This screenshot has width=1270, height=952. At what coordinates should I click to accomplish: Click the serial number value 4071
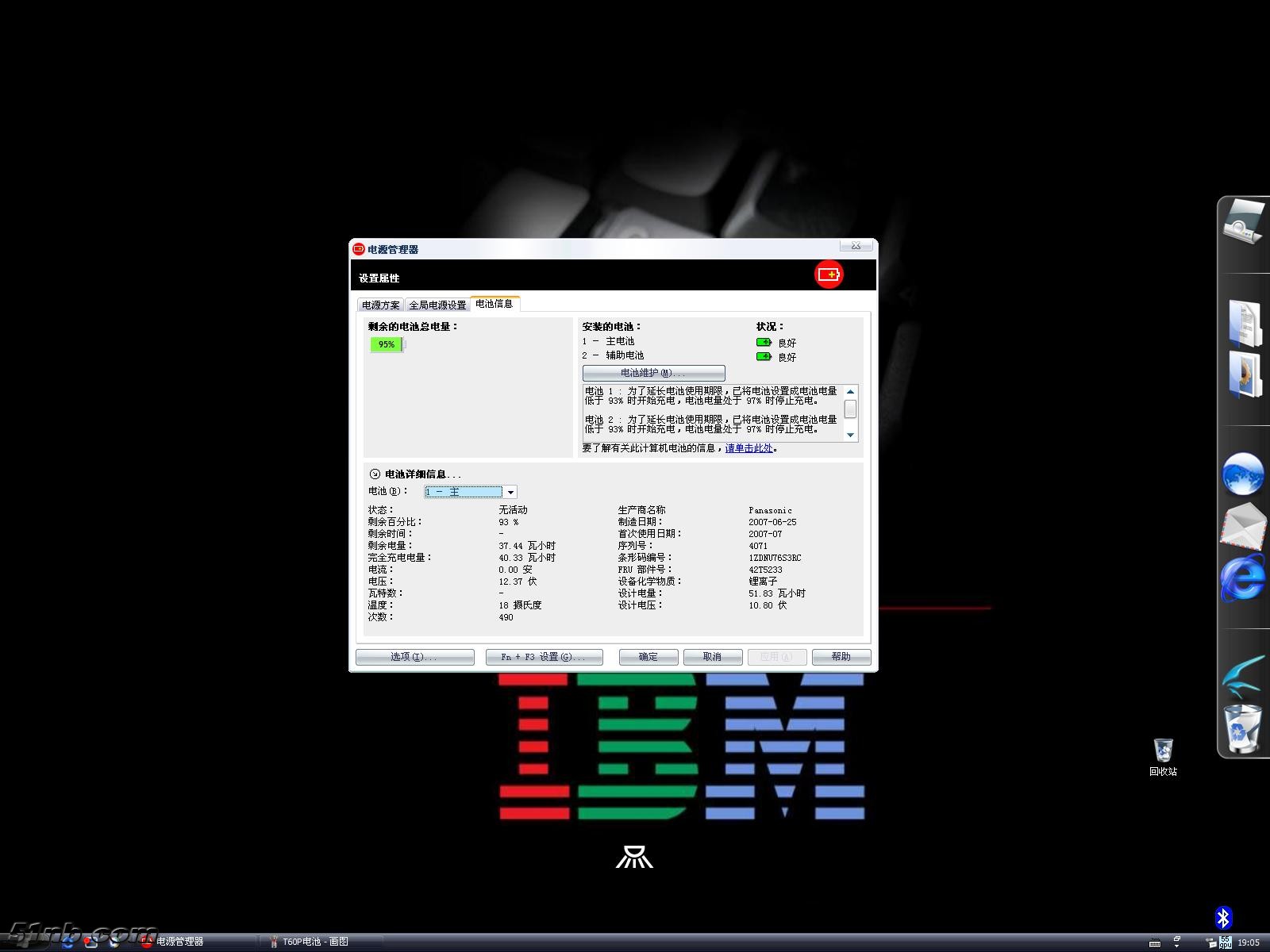(x=758, y=546)
